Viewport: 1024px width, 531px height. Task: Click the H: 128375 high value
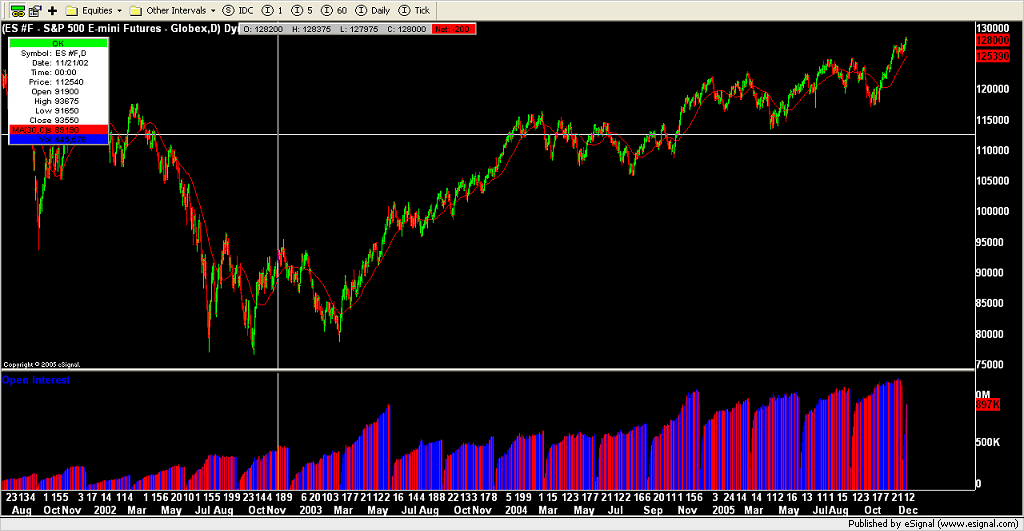311,29
